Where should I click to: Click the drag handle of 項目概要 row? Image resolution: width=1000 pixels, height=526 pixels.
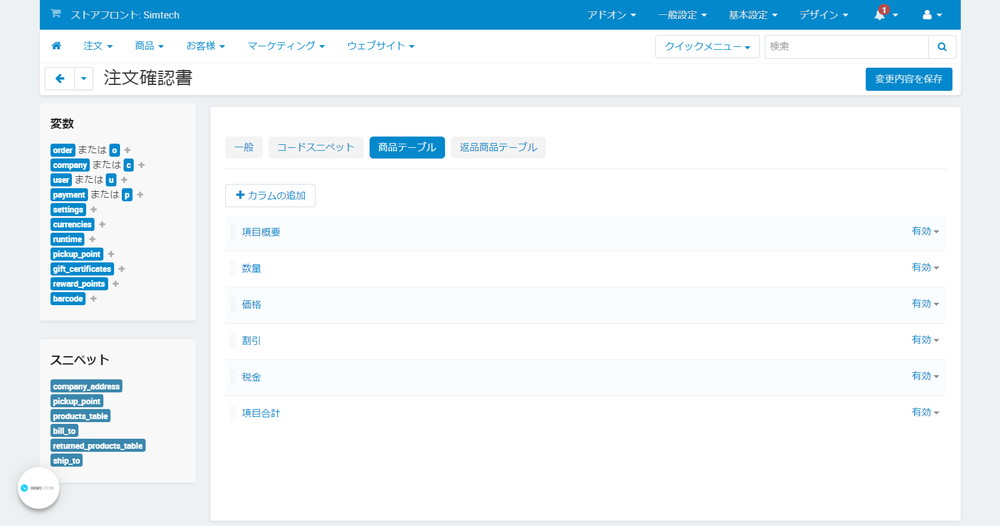click(x=233, y=232)
